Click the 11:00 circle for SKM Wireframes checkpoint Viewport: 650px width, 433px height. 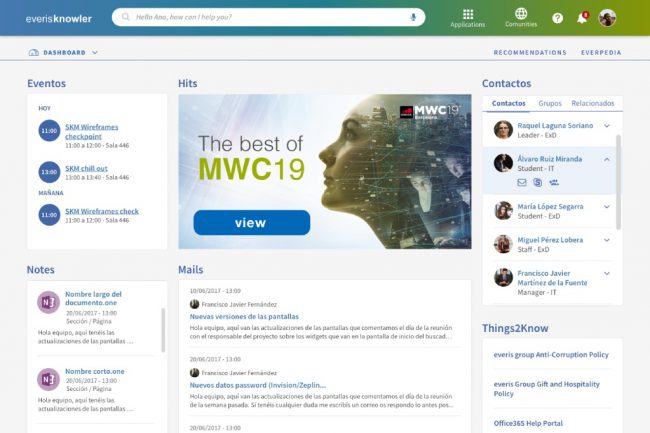tap(49, 131)
